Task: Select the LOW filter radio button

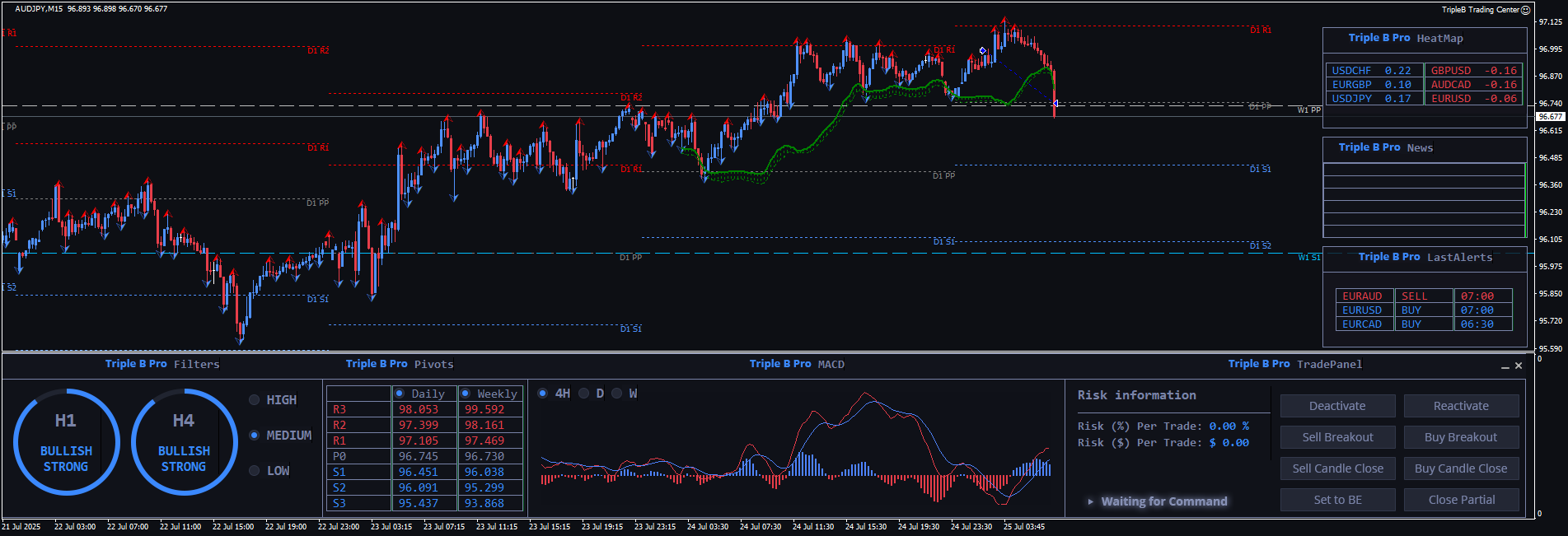Action: click(x=255, y=471)
